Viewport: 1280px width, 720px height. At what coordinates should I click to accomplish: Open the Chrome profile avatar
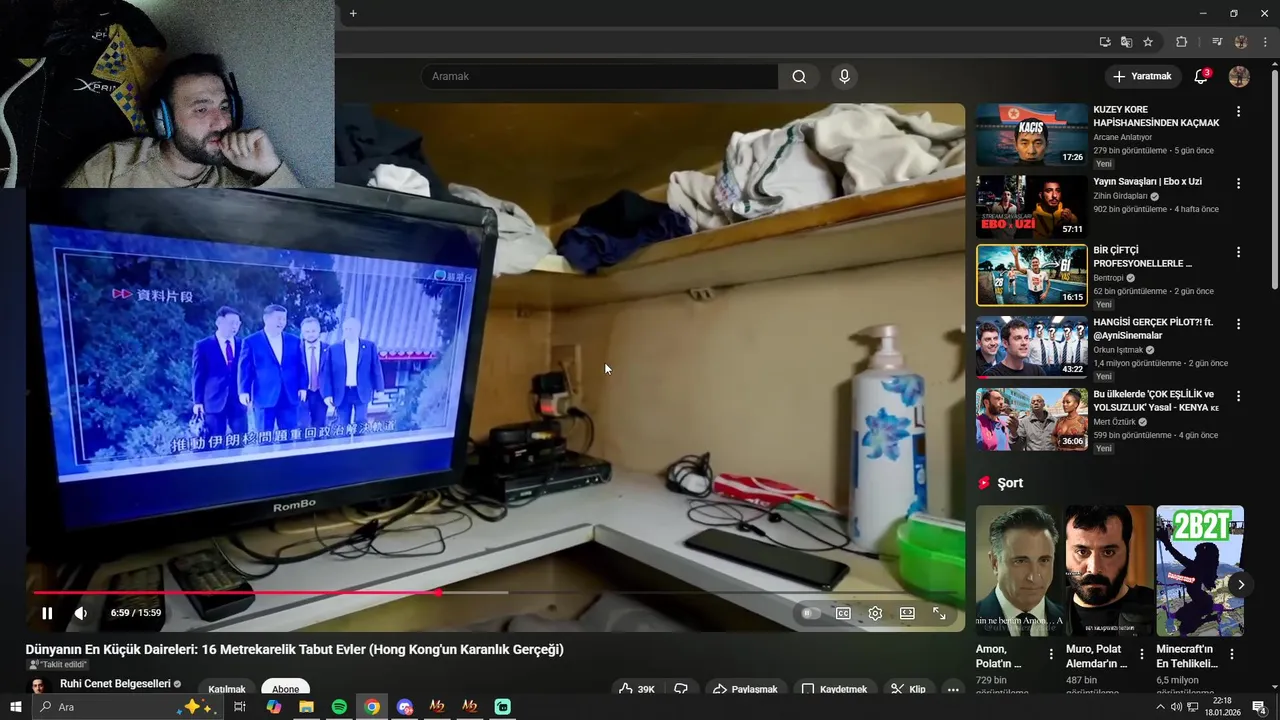click(1241, 42)
